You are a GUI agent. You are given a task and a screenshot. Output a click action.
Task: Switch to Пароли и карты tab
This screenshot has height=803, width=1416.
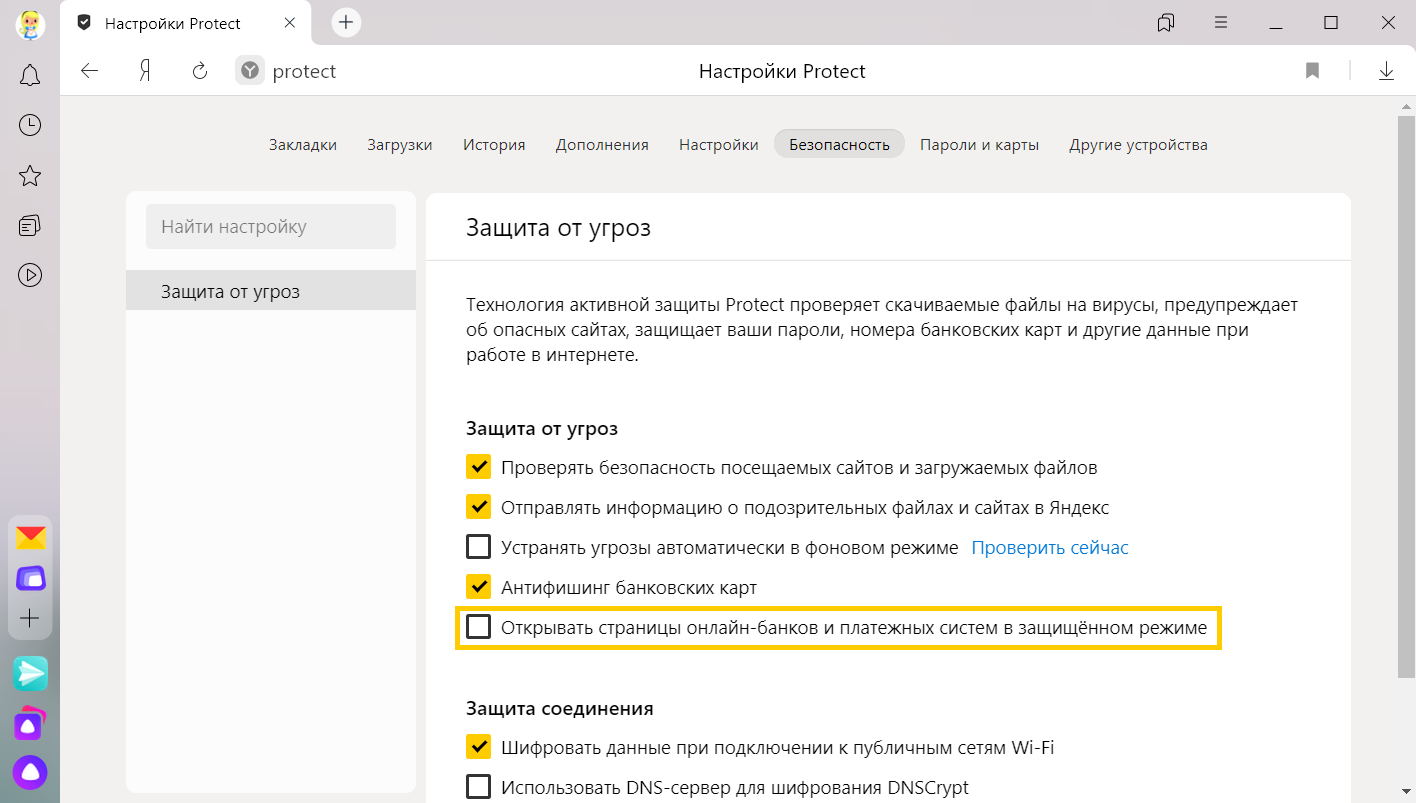tap(980, 144)
